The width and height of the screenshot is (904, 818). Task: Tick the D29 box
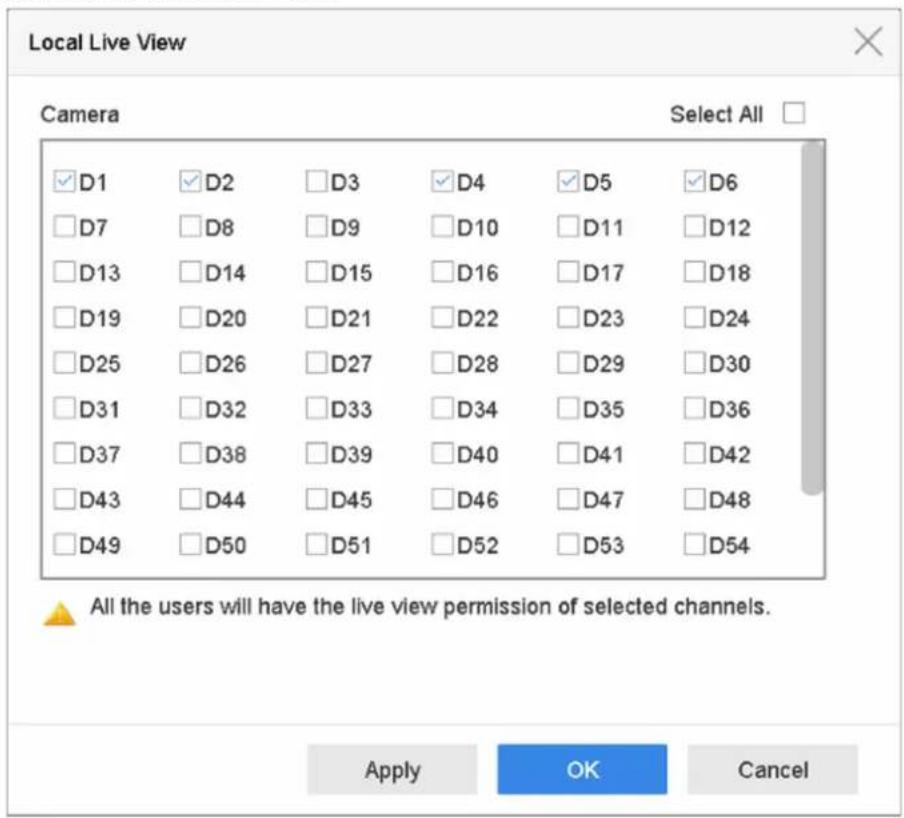click(x=568, y=363)
